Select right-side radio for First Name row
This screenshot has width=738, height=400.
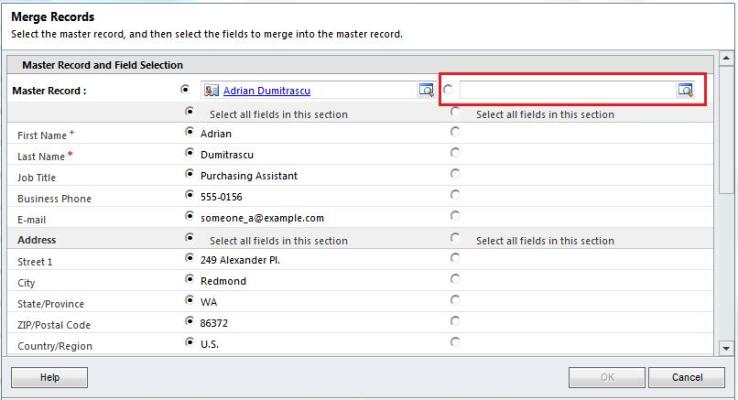[x=455, y=132]
